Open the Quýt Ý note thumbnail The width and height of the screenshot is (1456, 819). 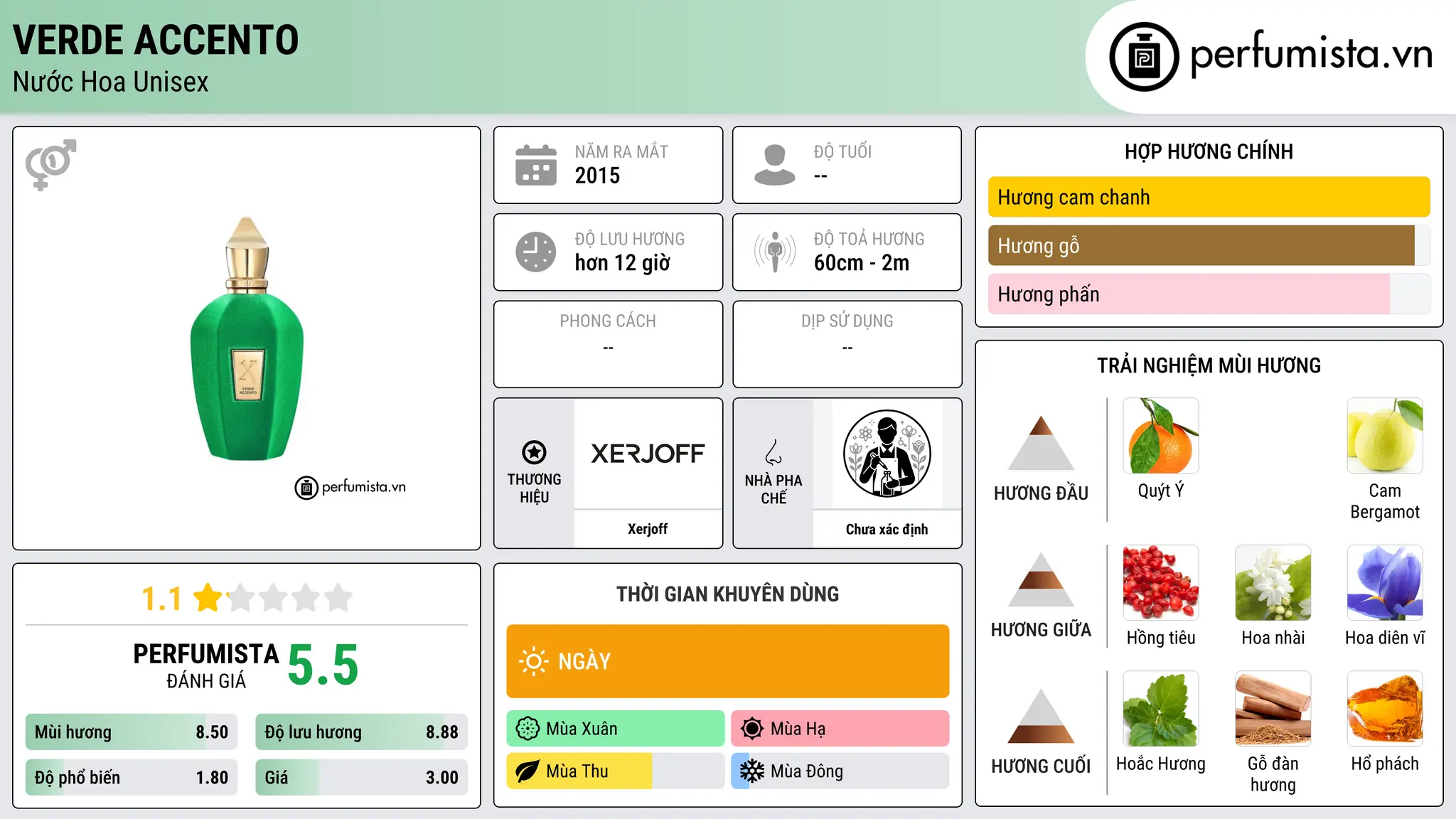coord(1160,436)
